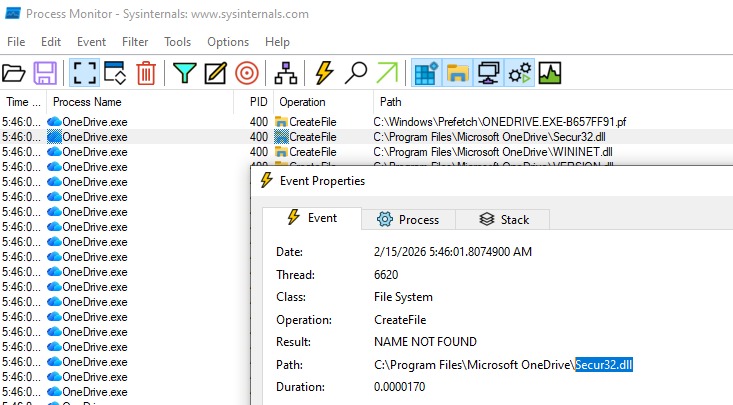The width and height of the screenshot is (733, 405).
Task: Toggle the Autoscroll button
Action: point(114,72)
